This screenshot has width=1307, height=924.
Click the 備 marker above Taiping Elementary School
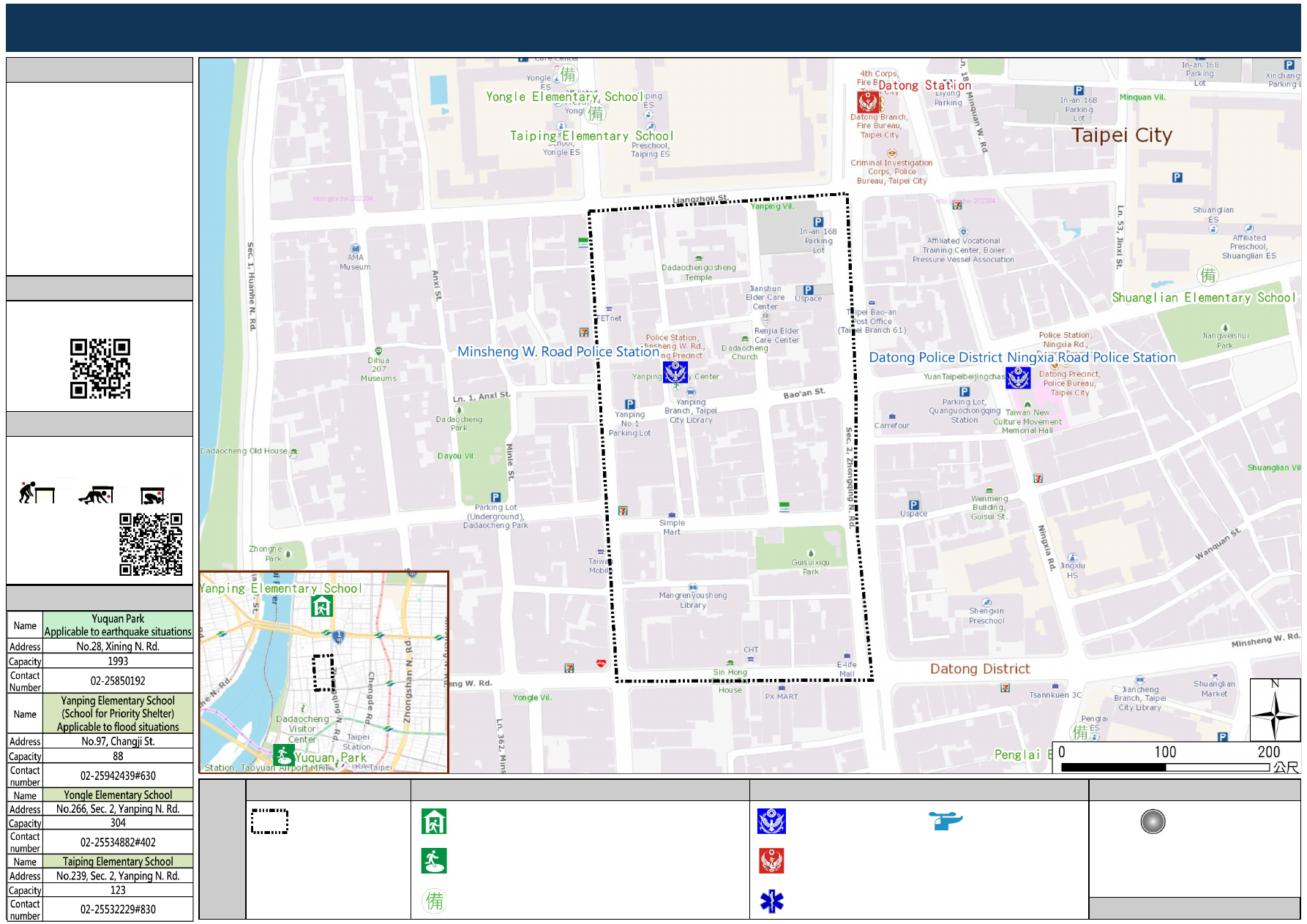click(x=596, y=113)
